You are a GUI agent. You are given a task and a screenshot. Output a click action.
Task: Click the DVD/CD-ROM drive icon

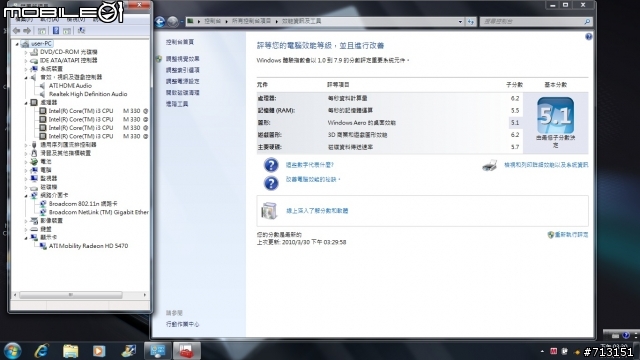click(34, 52)
